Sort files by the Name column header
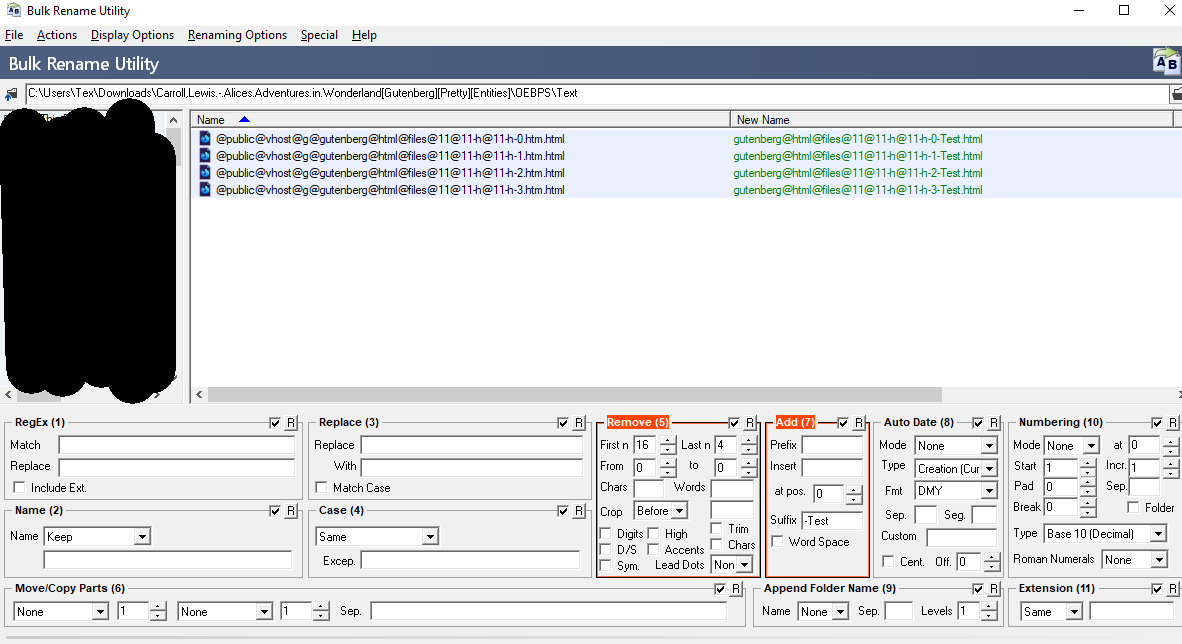Screen dimensions: 1182x644 211,120
